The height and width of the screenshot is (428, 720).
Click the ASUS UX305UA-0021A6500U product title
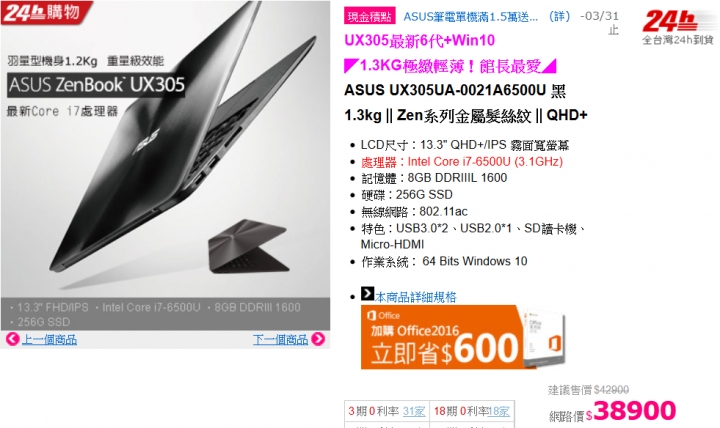(455, 90)
